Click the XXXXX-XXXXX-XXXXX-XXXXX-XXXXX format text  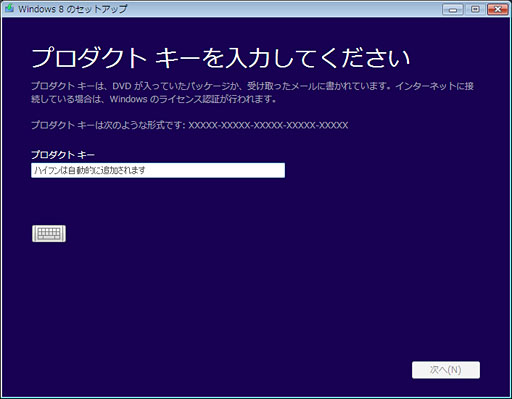pyautogui.click(x=268, y=125)
